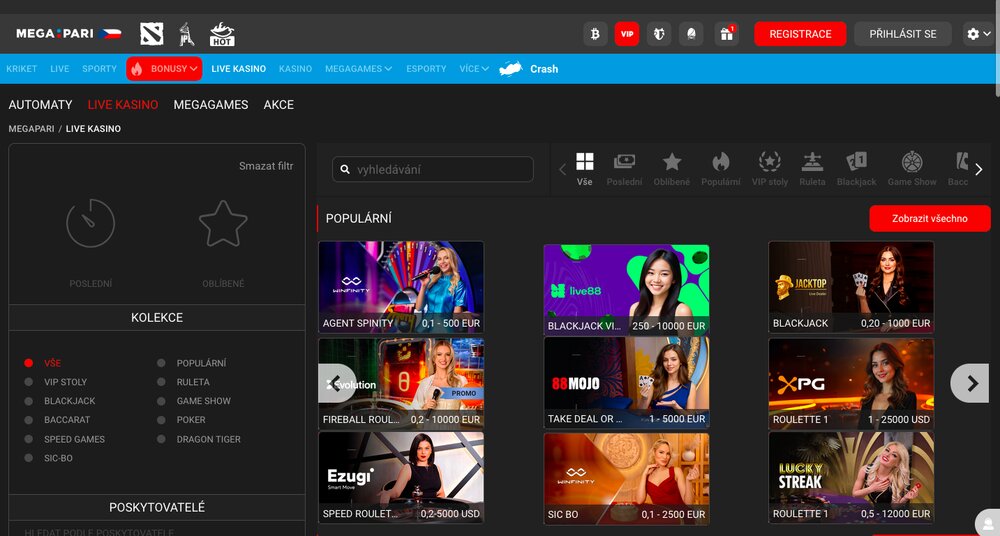Choose the DRAGON TIGER collection radio
The height and width of the screenshot is (536, 1000).
pos(161,439)
